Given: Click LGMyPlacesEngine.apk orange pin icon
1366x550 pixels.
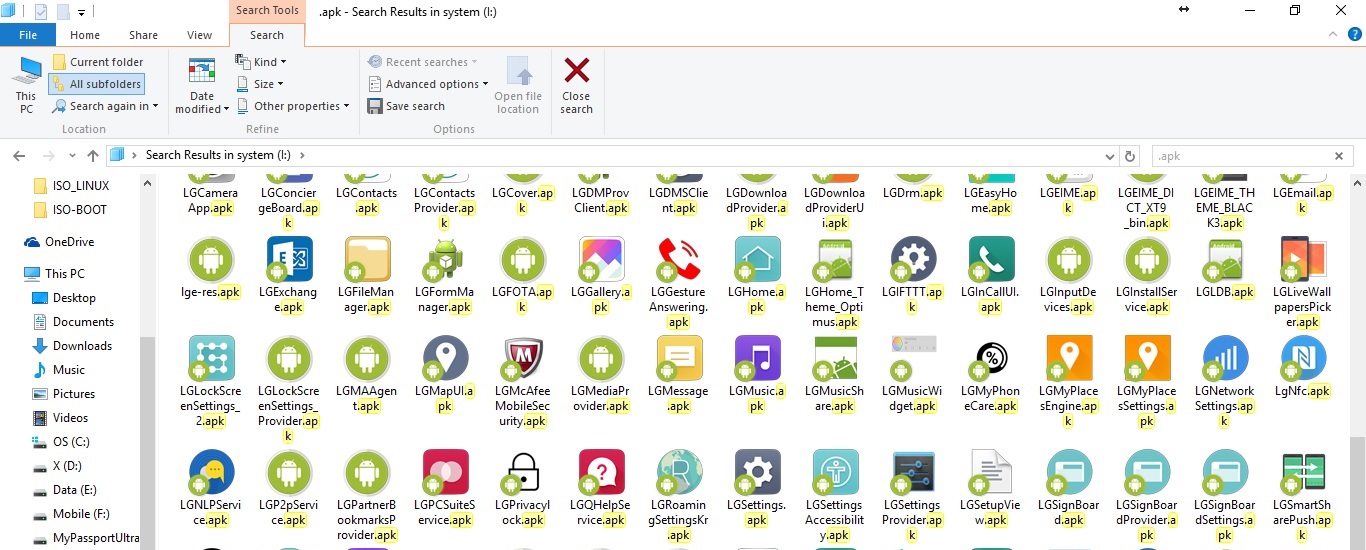Looking at the screenshot, I should point(1069,358).
